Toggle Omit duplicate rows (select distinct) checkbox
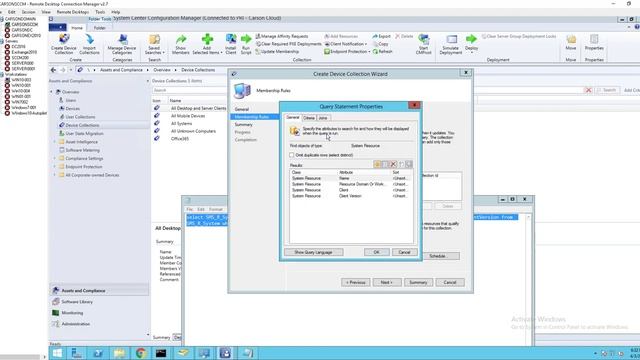The image size is (640, 360). 291,155
